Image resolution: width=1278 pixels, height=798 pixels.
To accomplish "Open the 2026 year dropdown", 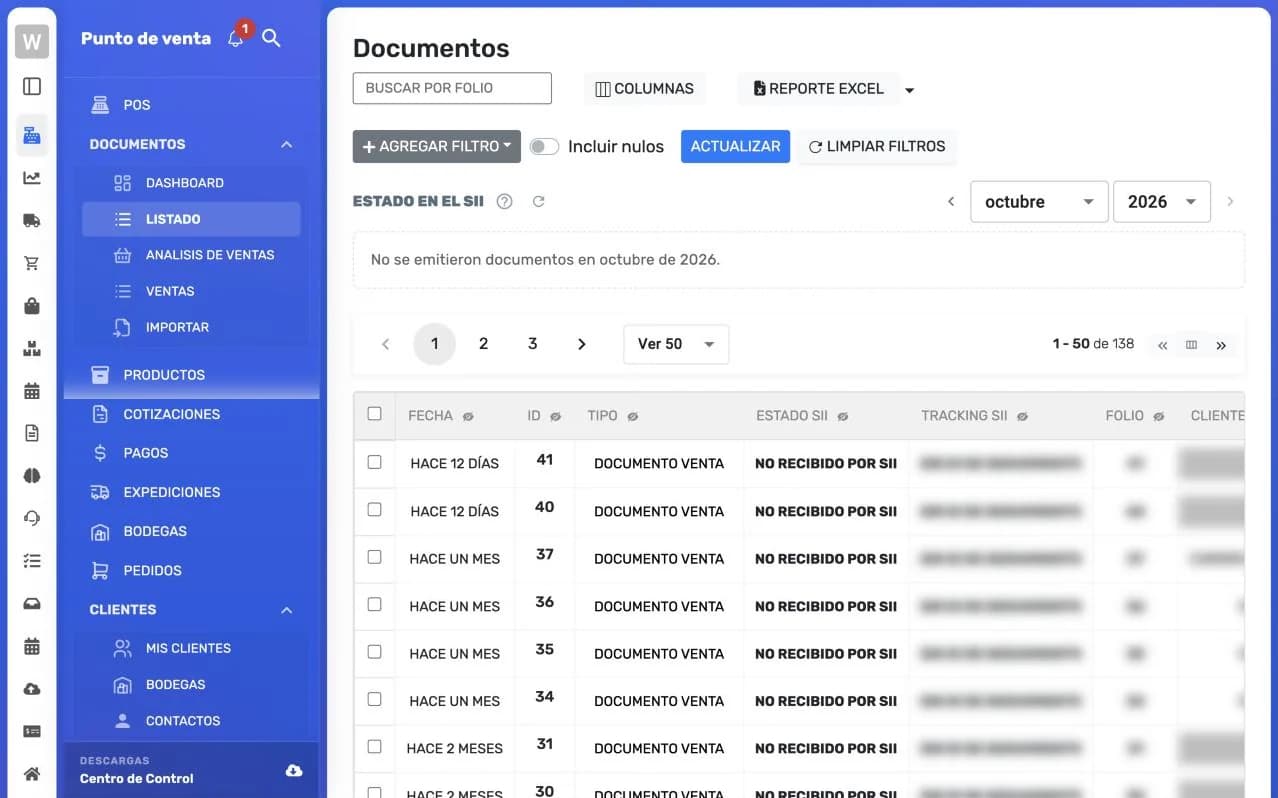I will pyautogui.click(x=1162, y=201).
